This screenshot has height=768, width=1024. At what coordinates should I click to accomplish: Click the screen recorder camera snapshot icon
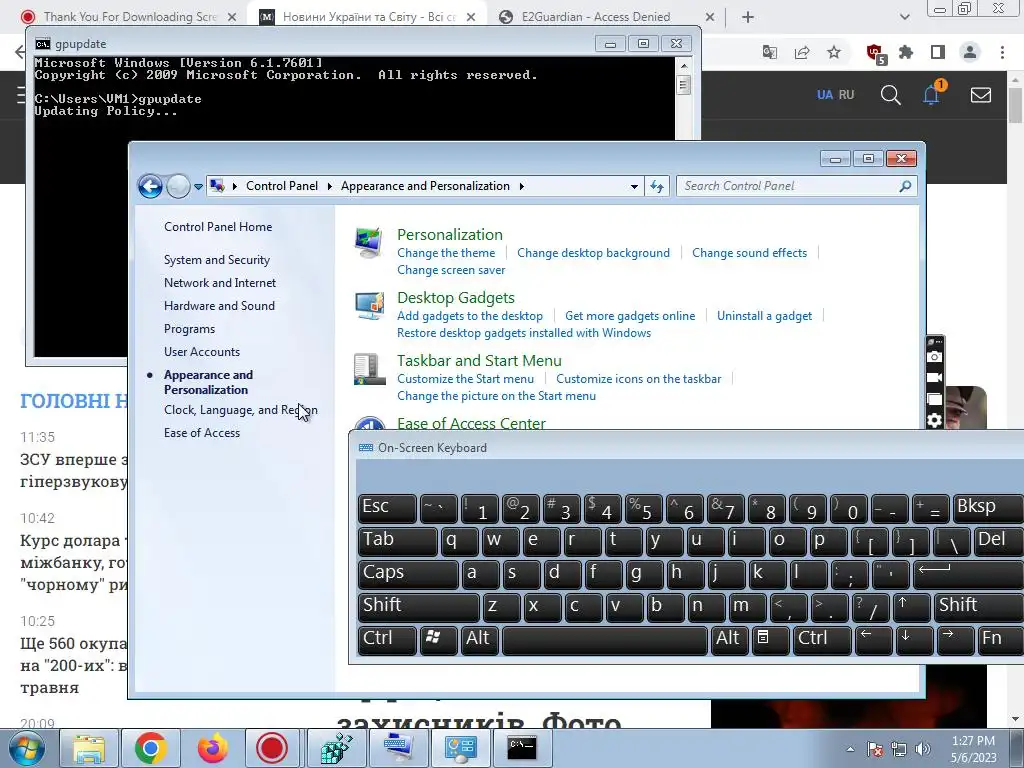(935, 357)
